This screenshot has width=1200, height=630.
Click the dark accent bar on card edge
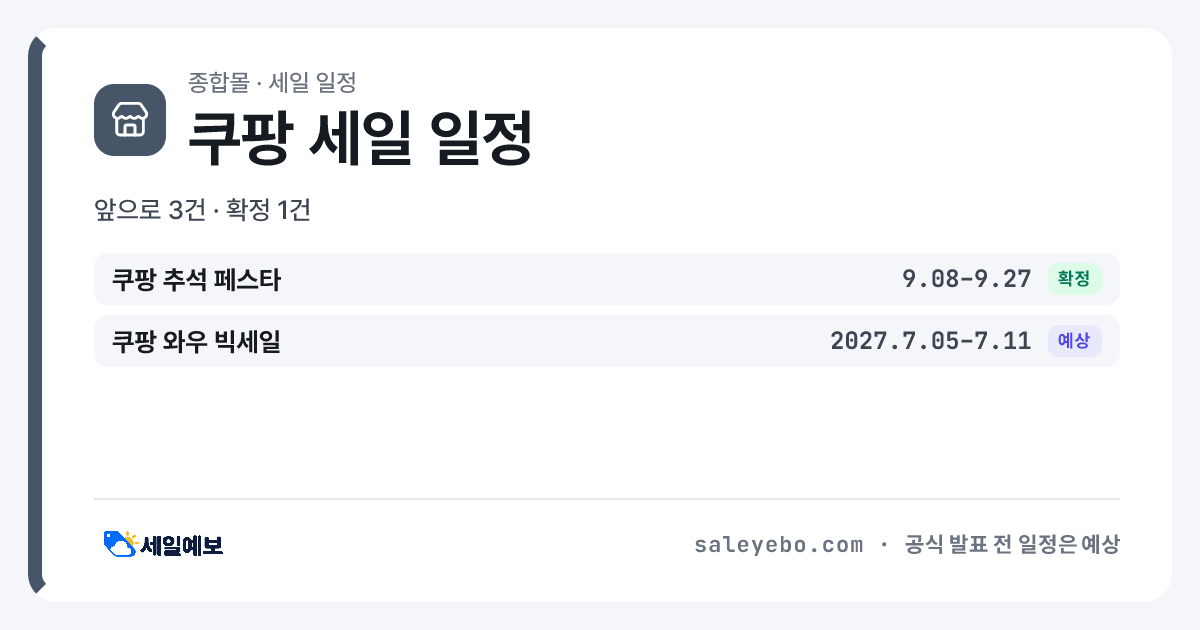[x=35, y=315]
